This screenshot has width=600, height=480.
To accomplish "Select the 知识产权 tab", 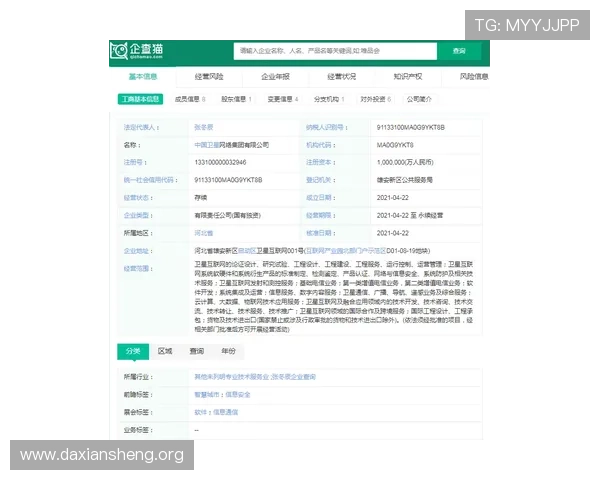I will [x=408, y=77].
